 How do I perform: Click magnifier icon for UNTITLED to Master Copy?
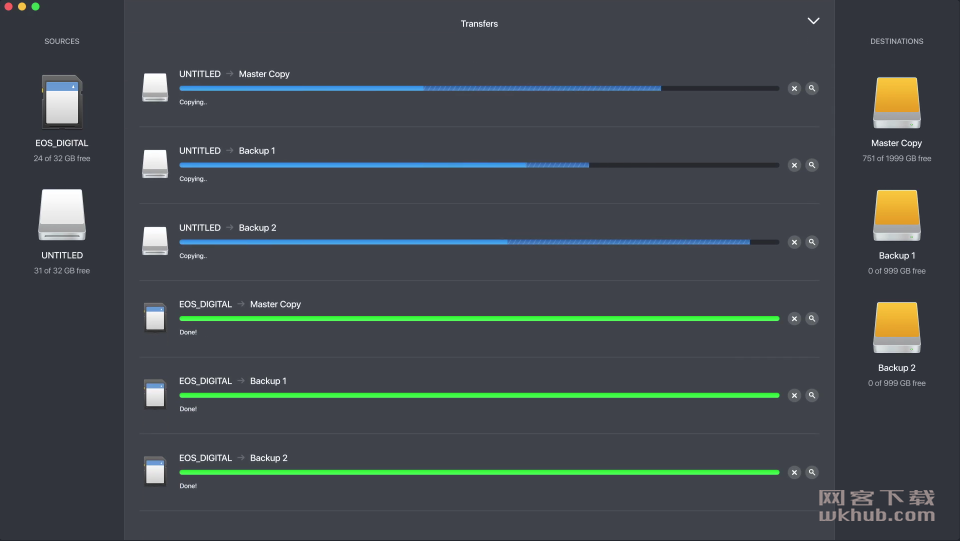click(x=812, y=89)
